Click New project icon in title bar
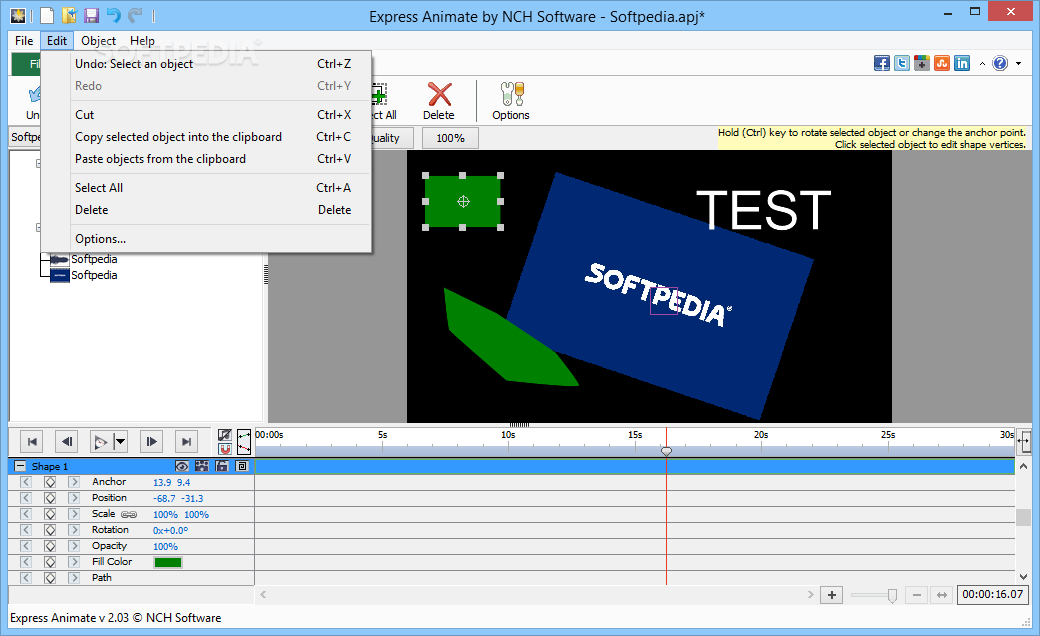1040x636 pixels. pos(46,15)
